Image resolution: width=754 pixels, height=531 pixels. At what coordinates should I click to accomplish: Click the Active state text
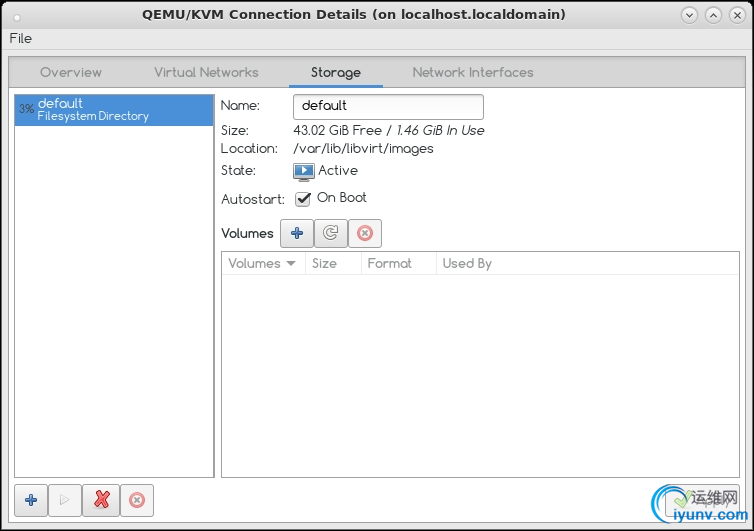(x=338, y=170)
